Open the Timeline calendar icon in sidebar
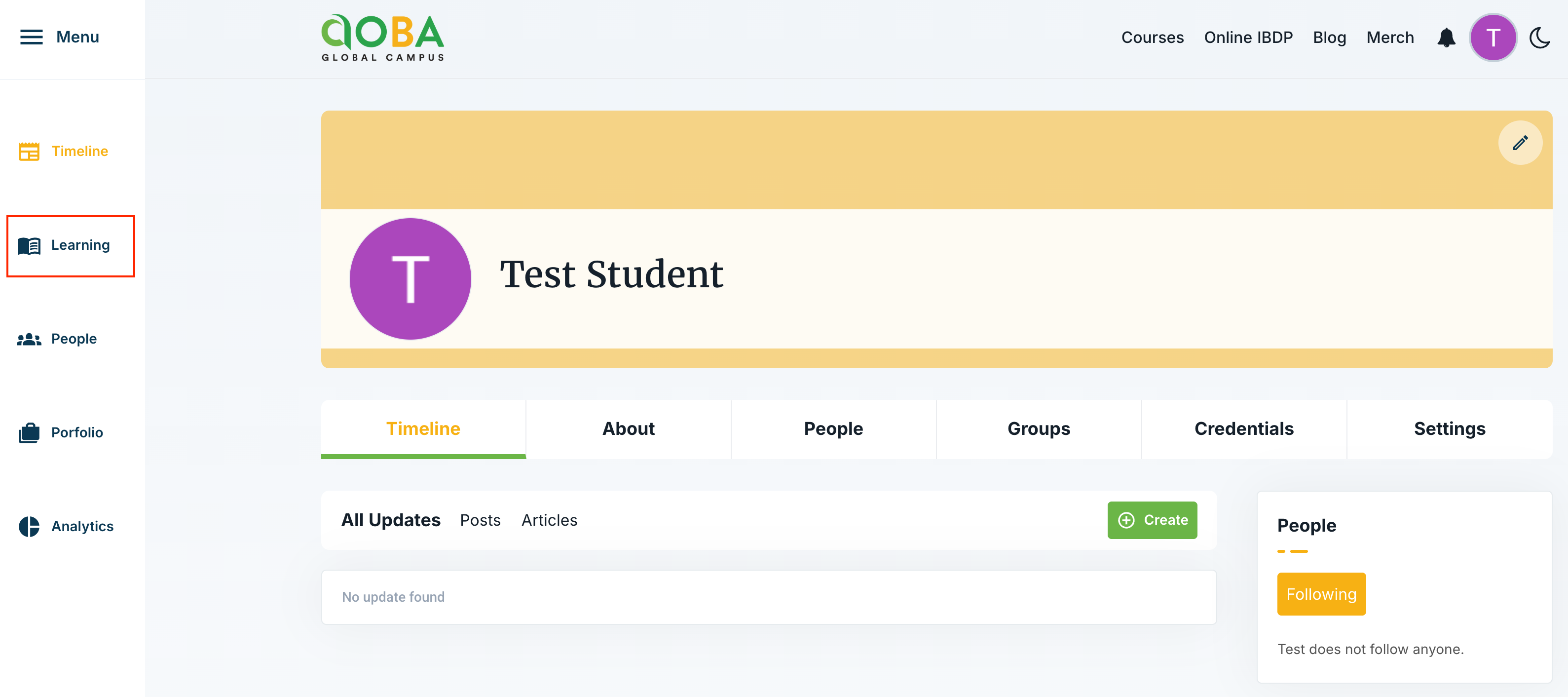This screenshot has width=1568, height=697. tap(29, 151)
